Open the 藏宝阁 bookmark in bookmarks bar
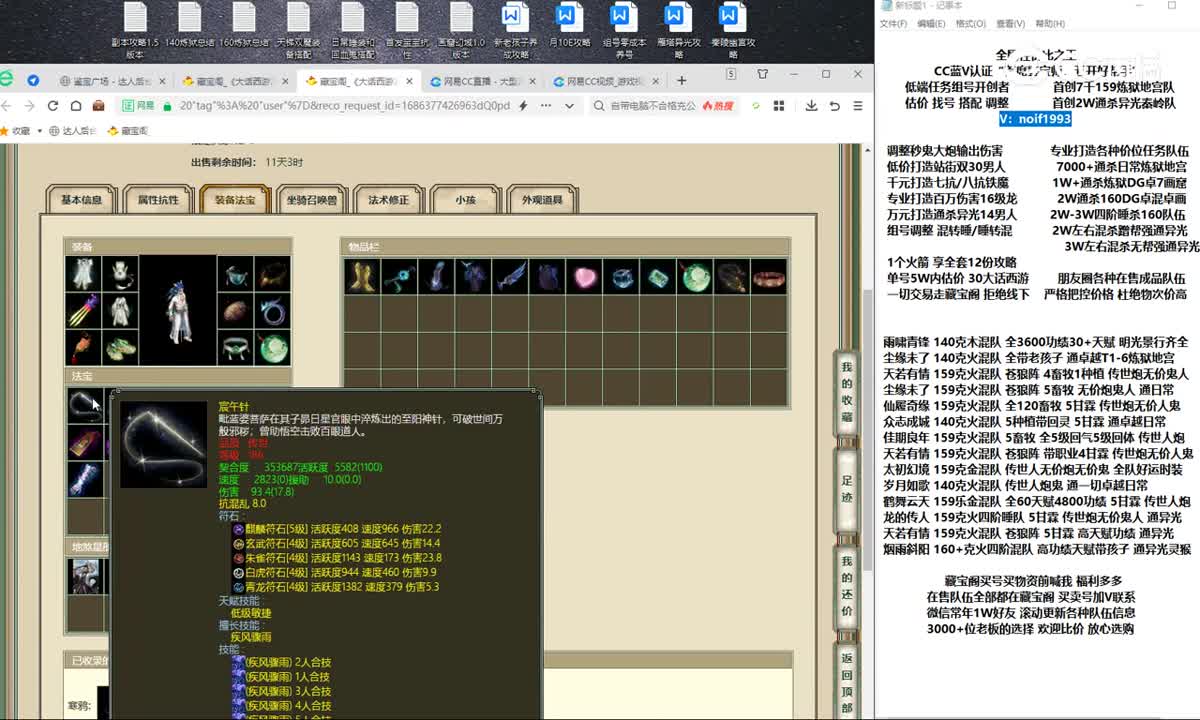Screen dimensions: 1200x720 [x=128, y=131]
